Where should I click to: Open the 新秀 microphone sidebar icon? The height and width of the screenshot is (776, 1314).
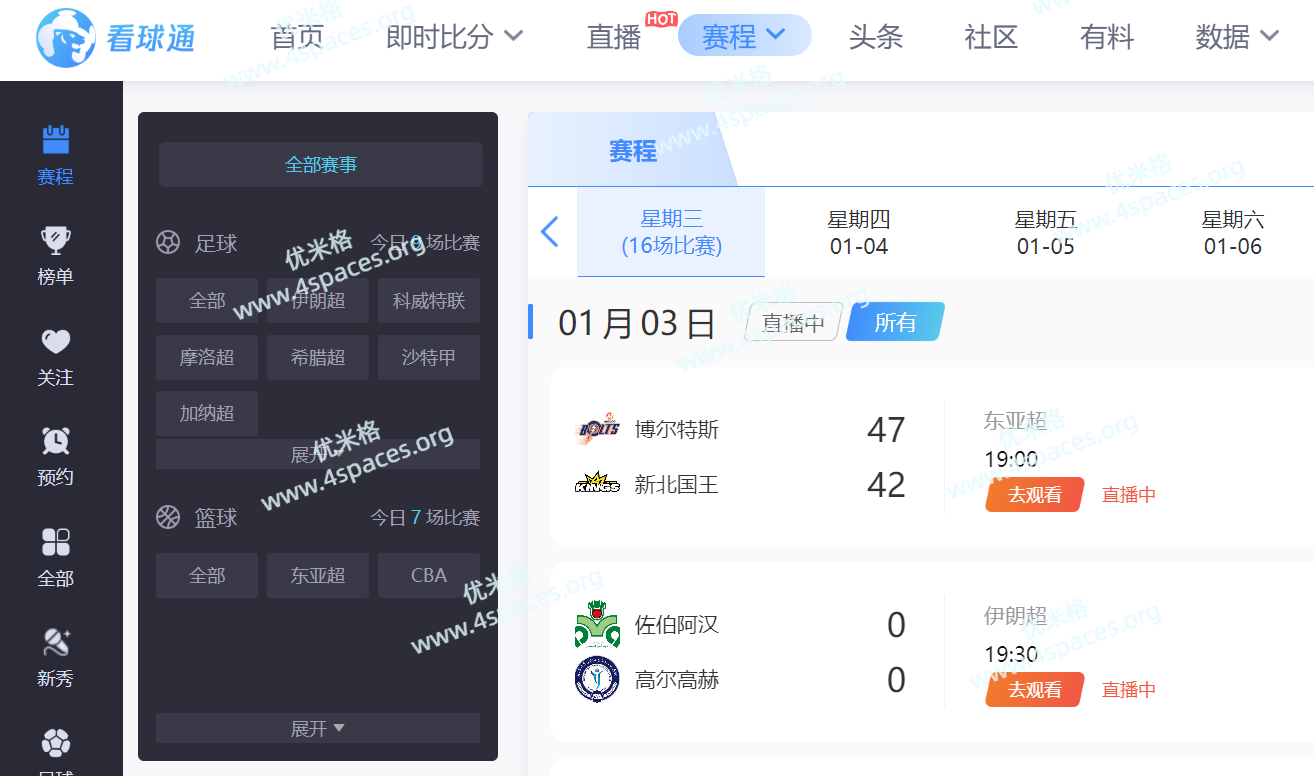(55, 642)
